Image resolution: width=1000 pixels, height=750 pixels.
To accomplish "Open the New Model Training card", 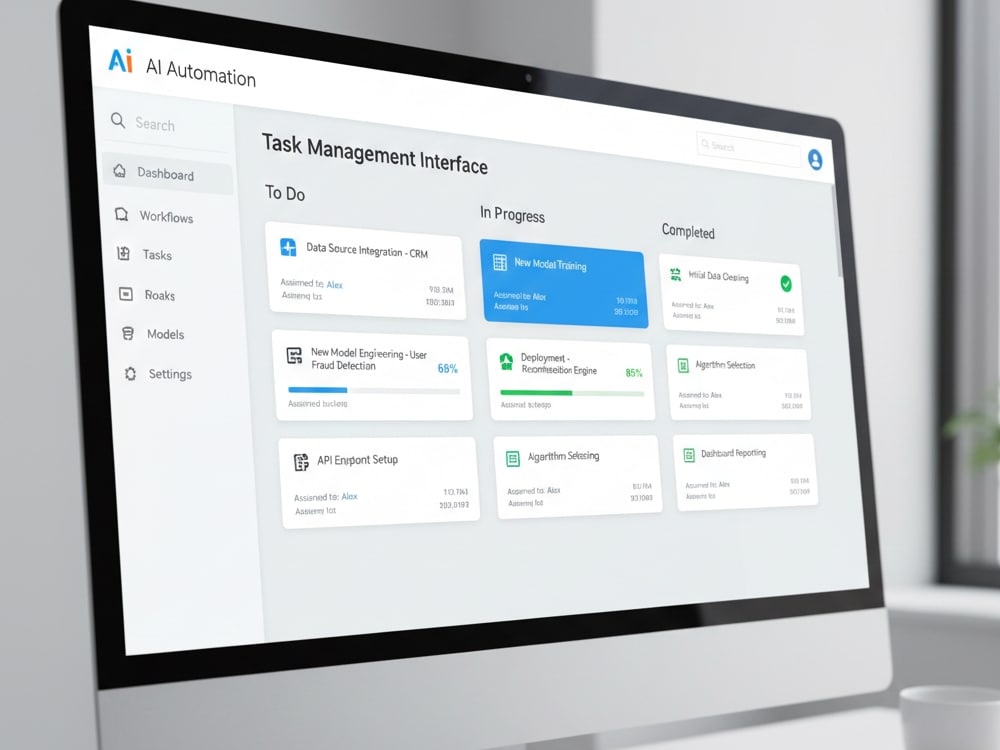I will tap(564, 284).
